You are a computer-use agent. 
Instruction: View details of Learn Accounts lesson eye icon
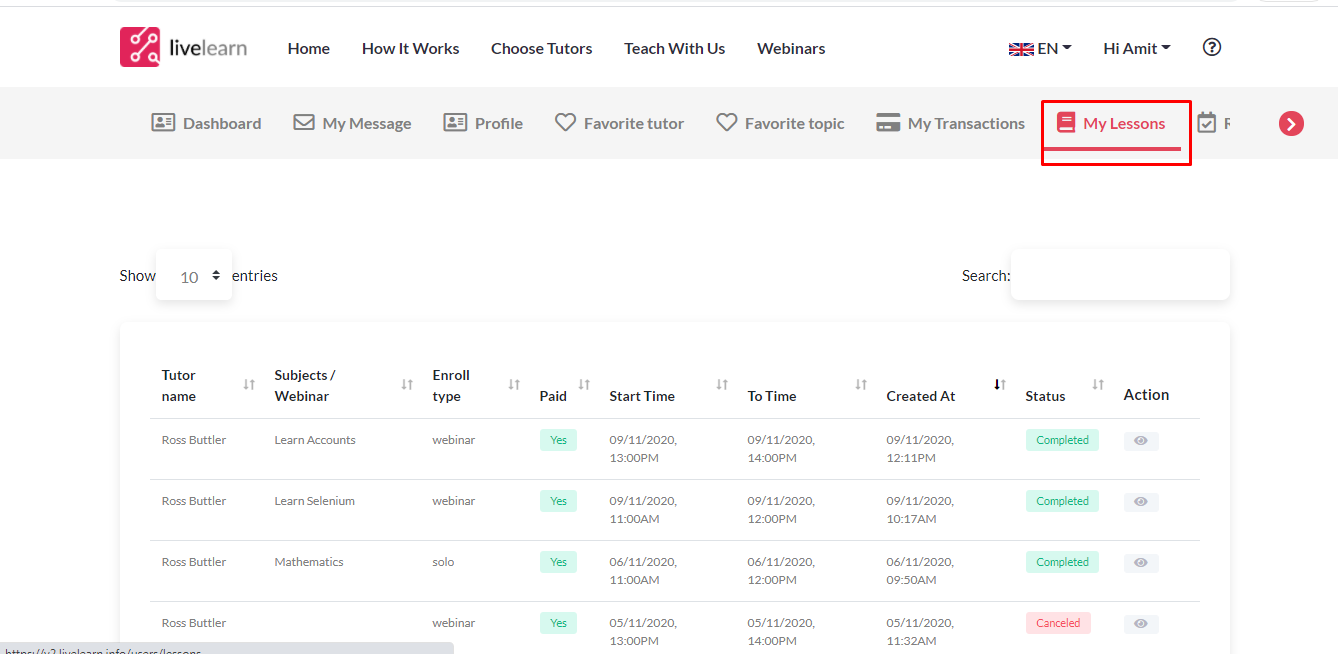[1140, 441]
